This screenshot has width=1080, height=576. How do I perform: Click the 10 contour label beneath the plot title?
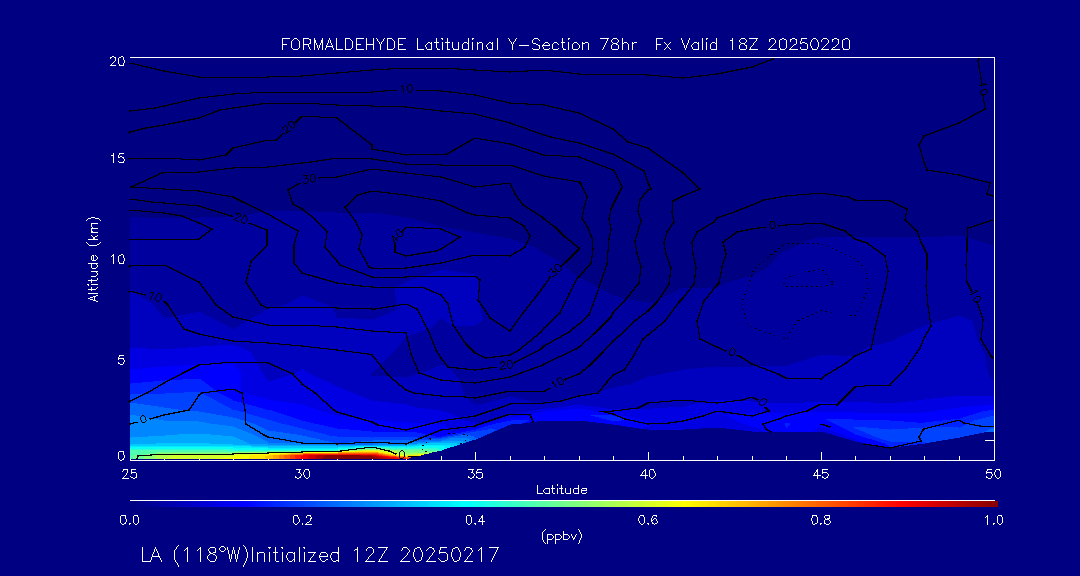(406, 89)
